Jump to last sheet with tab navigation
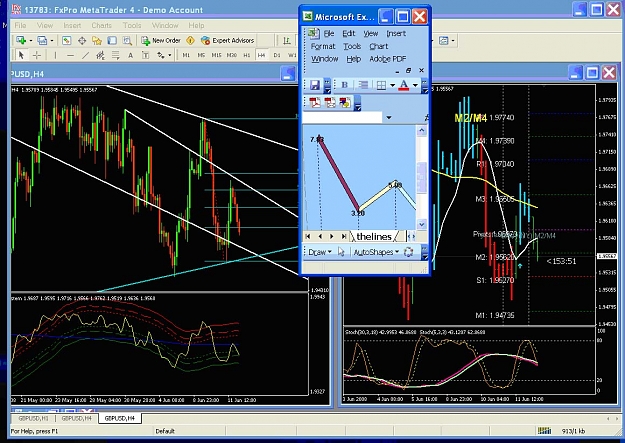The width and height of the screenshot is (625, 443). tap(344, 236)
